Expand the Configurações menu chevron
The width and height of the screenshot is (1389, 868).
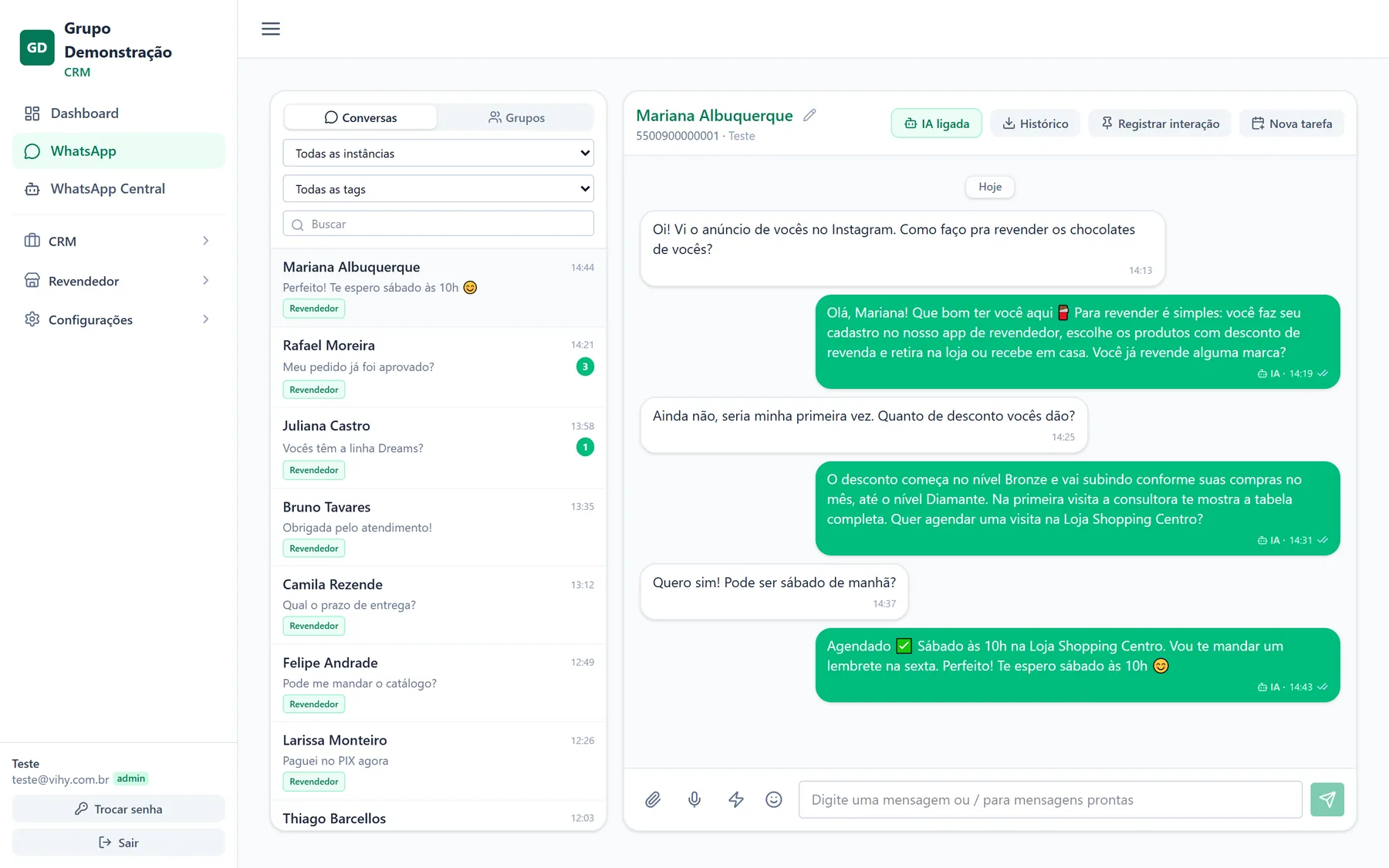(205, 319)
